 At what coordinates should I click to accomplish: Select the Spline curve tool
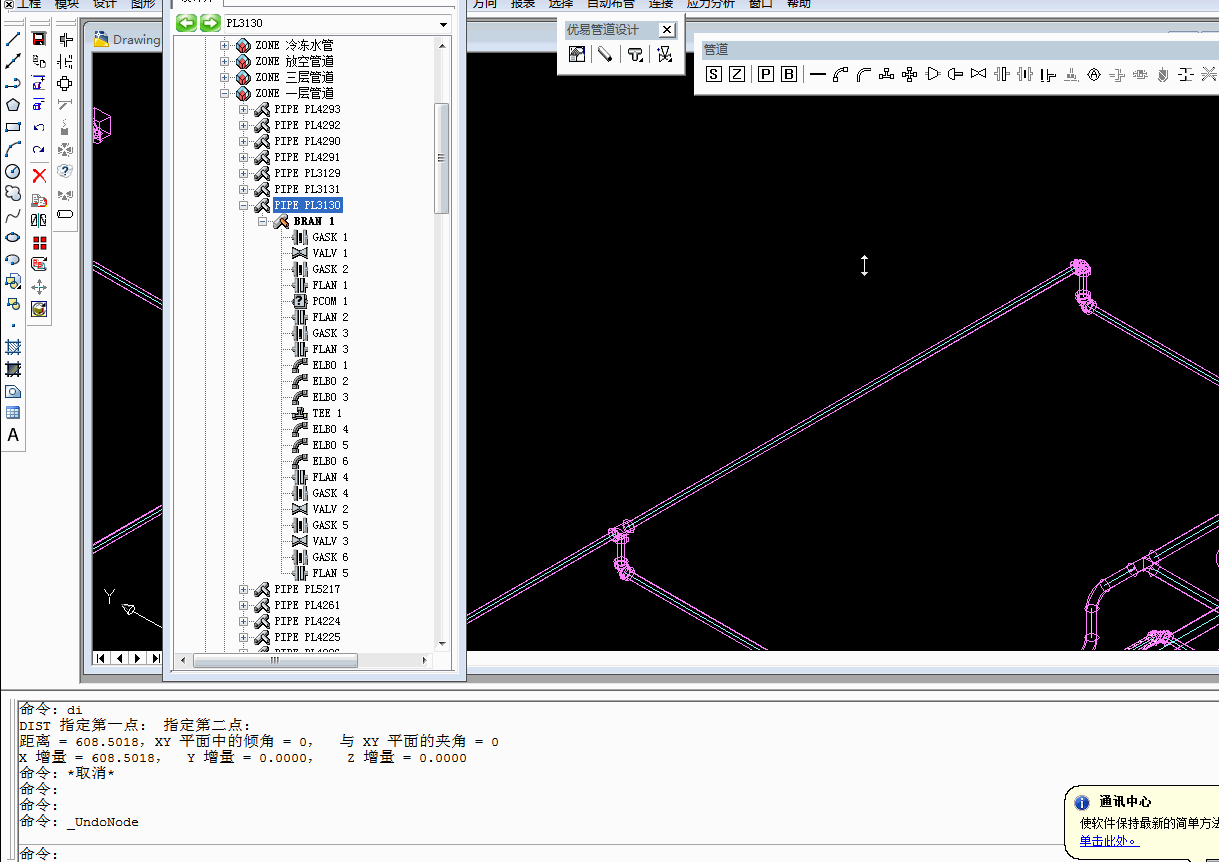pyautogui.click(x=13, y=215)
